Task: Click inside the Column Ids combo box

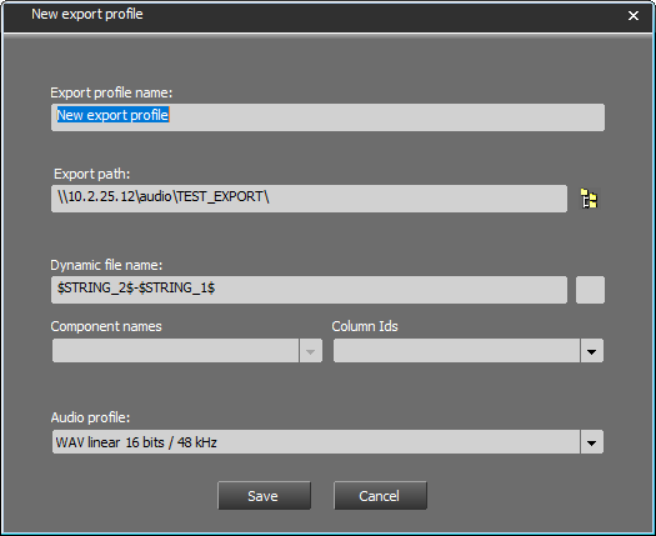Action: point(456,351)
